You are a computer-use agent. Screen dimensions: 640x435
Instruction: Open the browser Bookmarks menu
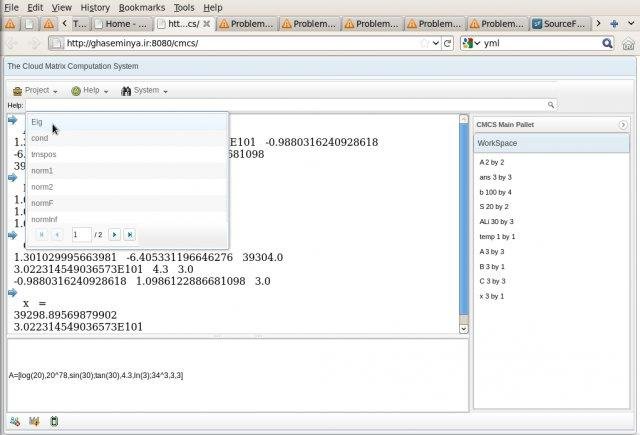[142, 7]
